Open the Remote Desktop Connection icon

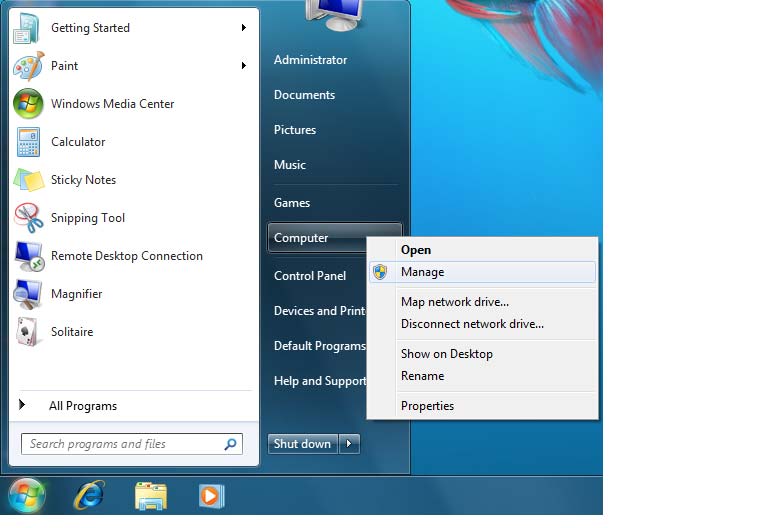point(29,256)
